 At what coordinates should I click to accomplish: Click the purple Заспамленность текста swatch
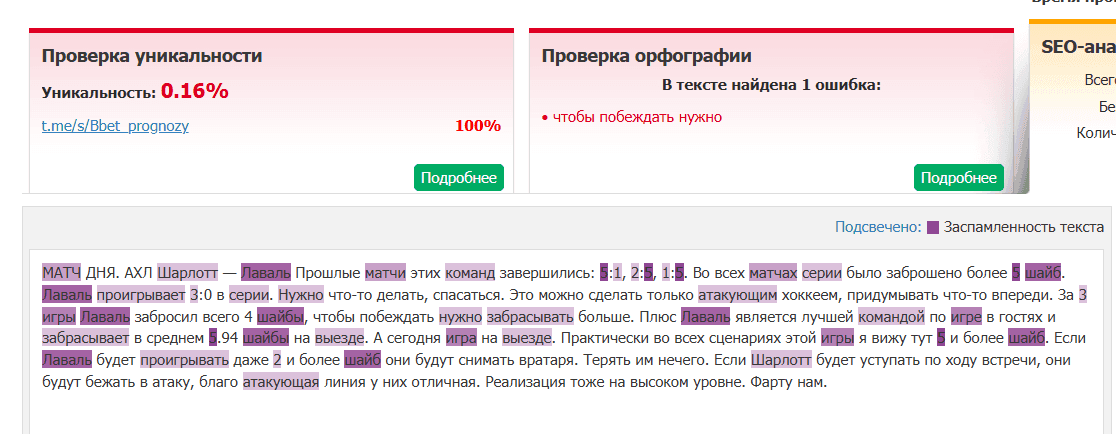(x=934, y=228)
